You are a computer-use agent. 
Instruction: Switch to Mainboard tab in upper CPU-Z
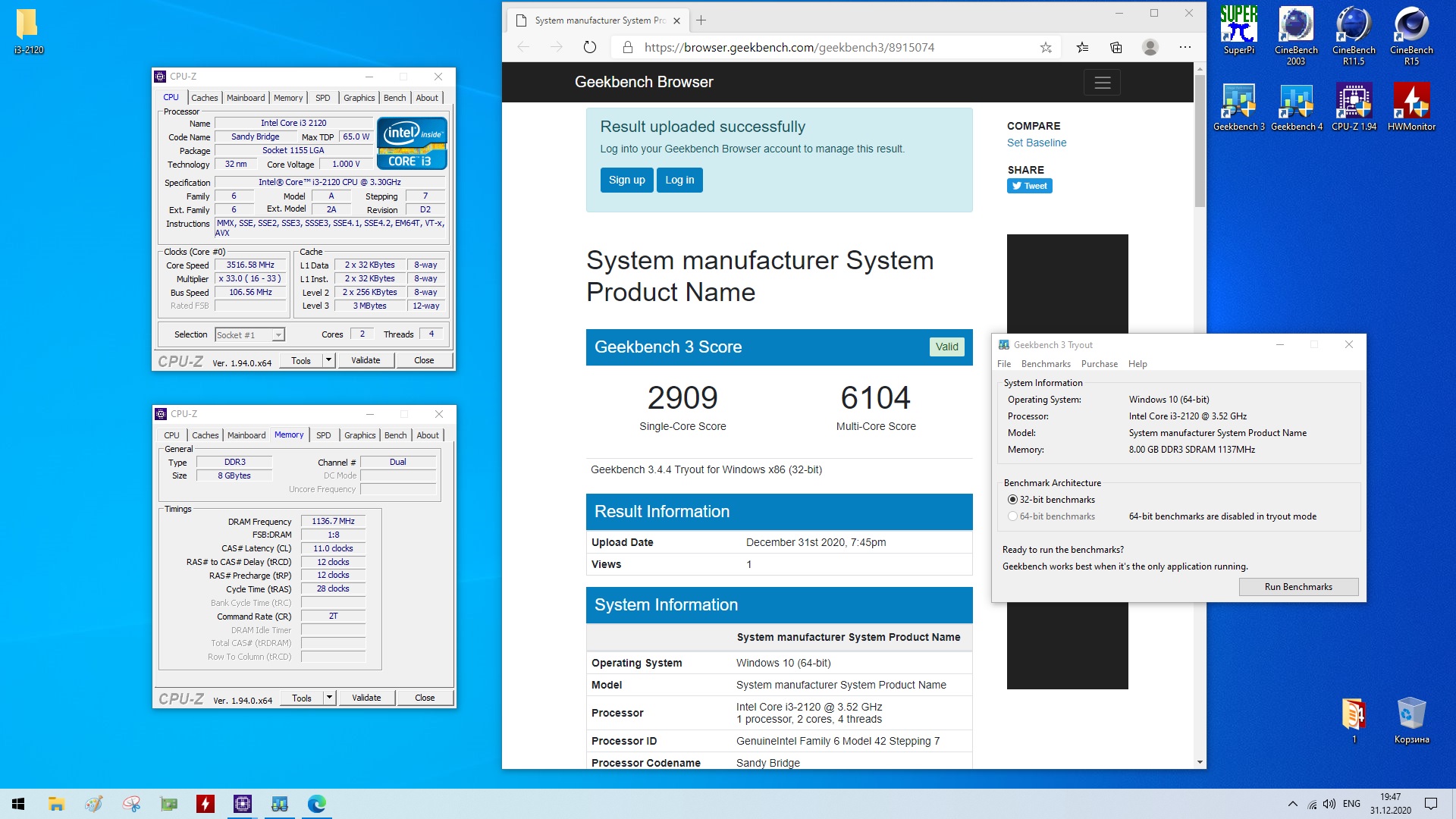[246, 98]
